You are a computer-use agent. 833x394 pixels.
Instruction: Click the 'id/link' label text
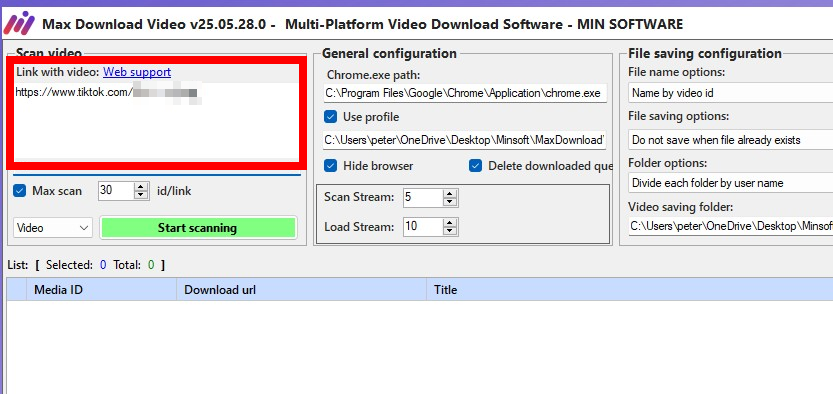(x=174, y=191)
